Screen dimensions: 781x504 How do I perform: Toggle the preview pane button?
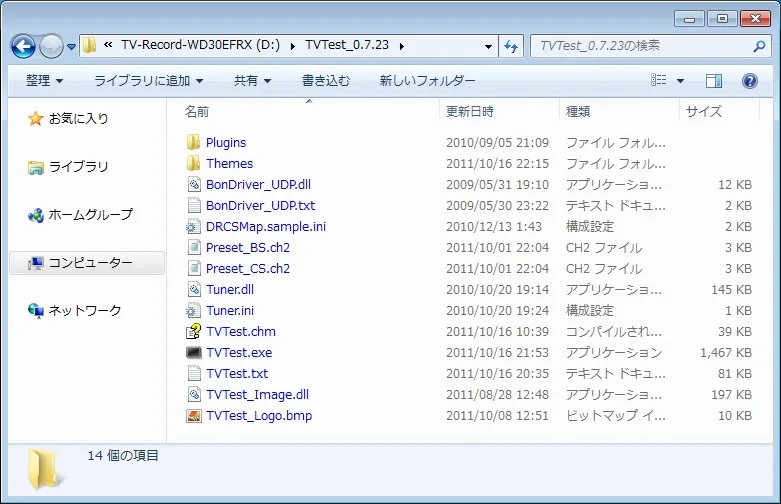tap(713, 81)
